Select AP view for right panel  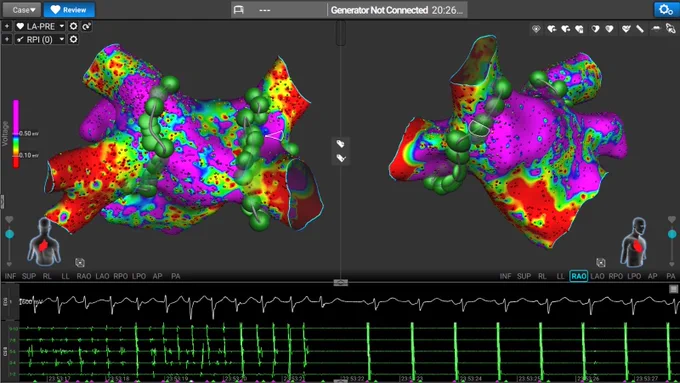[652, 276]
